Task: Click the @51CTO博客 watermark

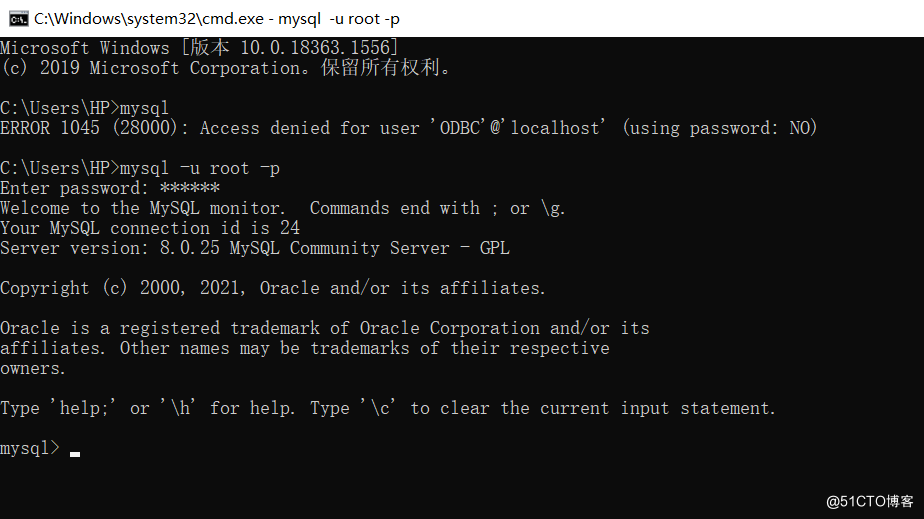Action: point(869,501)
